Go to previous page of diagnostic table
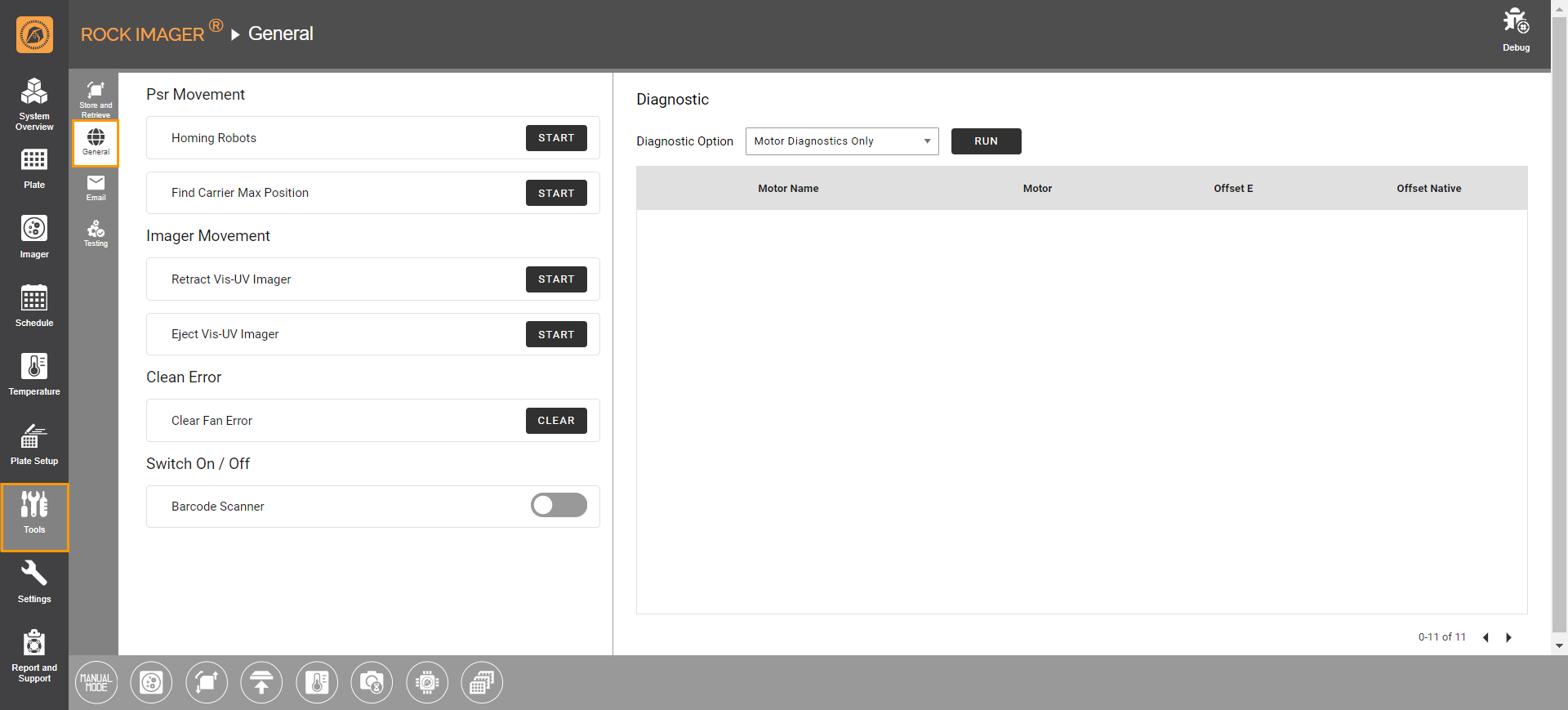This screenshot has width=1568, height=710. [x=1486, y=637]
